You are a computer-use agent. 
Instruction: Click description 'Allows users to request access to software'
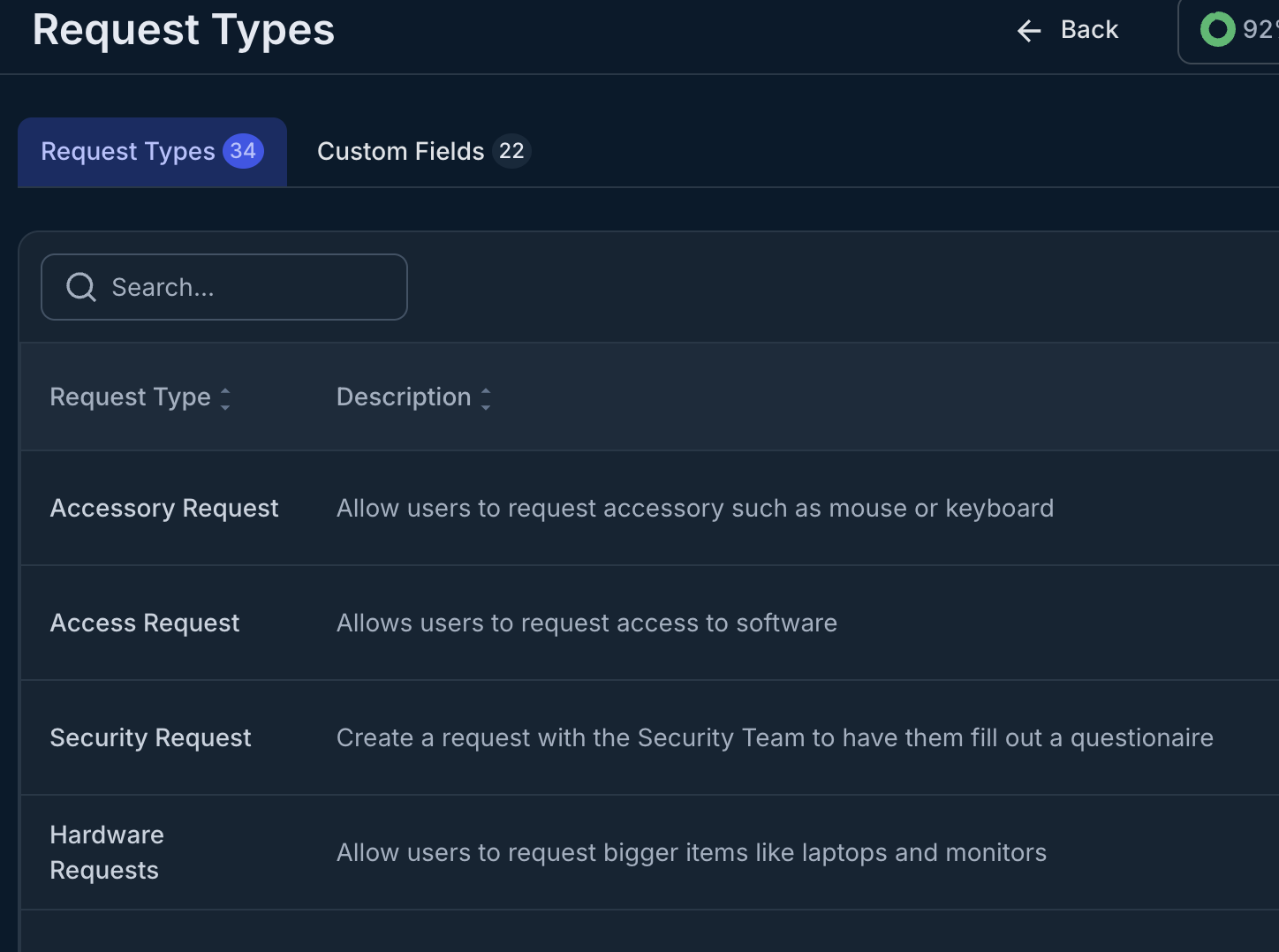(x=587, y=623)
